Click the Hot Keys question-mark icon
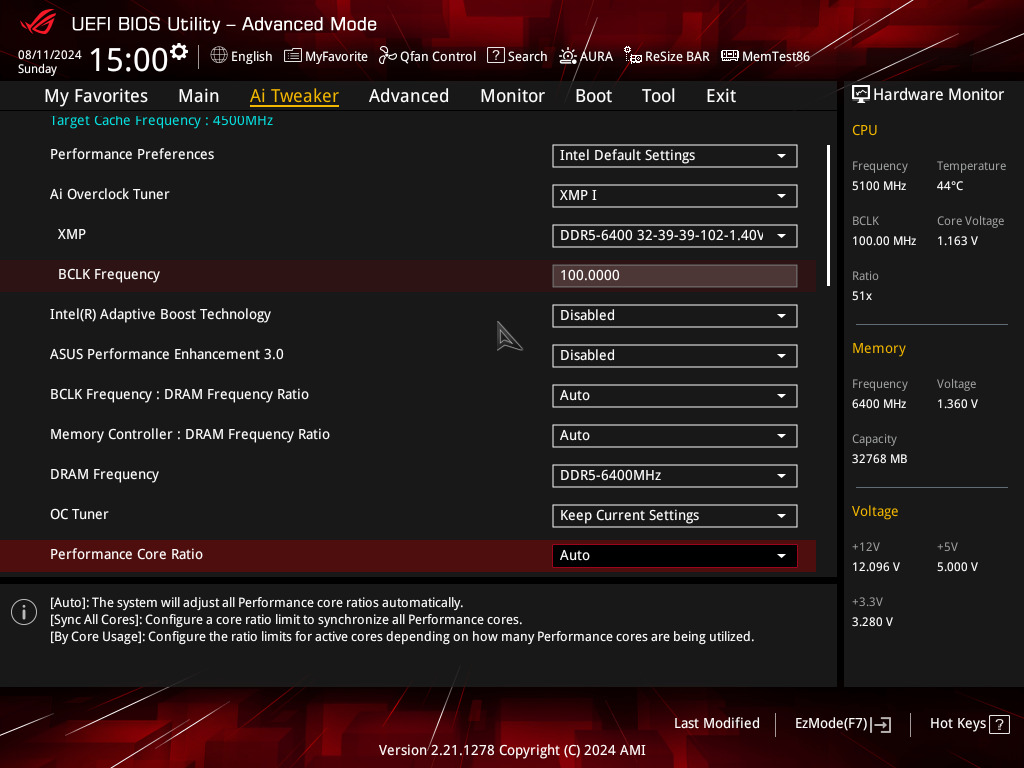The height and width of the screenshot is (768, 1024). (999, 724)
